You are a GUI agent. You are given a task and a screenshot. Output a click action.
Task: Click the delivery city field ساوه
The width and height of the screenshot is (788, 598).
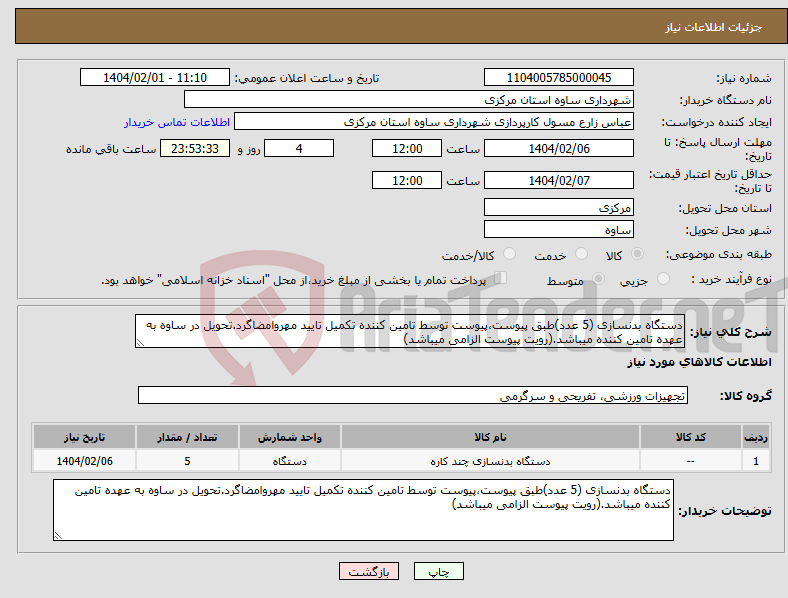point(558,230)
